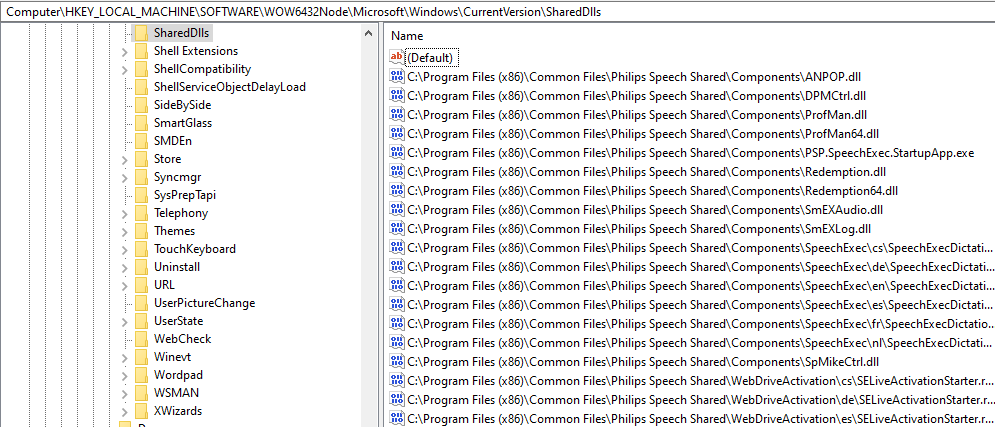Select the SpeechExec\nl SpeechExecDictation value name
Image resolution: width=995 pixels, height=427 pixels.
699,342
